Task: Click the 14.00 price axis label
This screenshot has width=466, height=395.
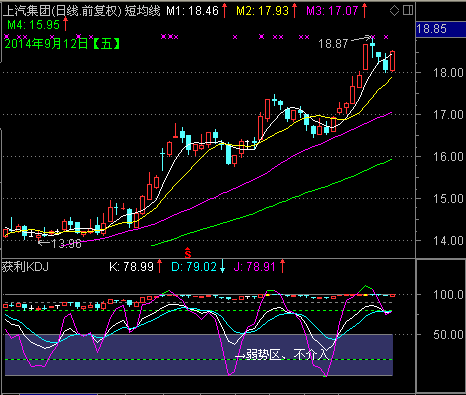Action: 448,241
